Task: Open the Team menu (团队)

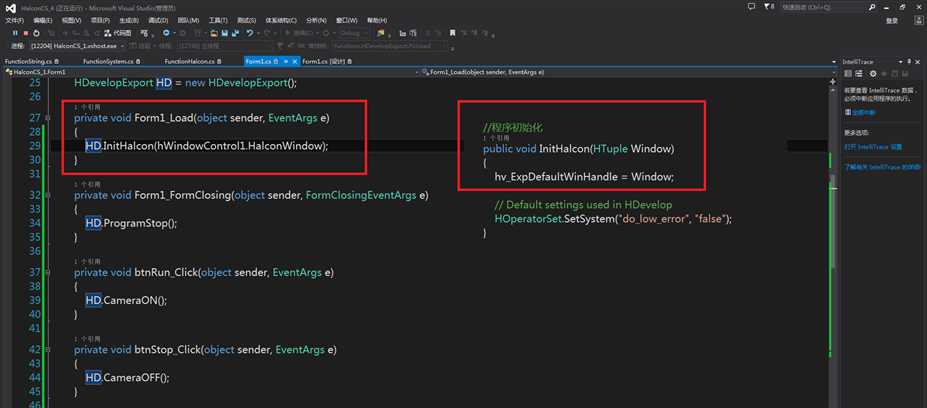Action: tap(188, 20)
